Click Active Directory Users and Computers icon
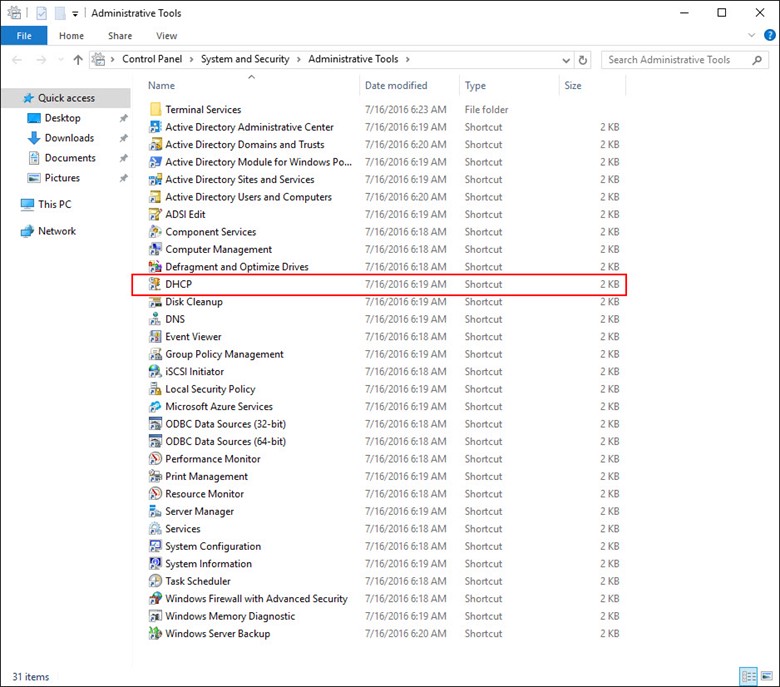Viewport: 780px width, 687px height. pyautogui.click(x=155, y=196)
